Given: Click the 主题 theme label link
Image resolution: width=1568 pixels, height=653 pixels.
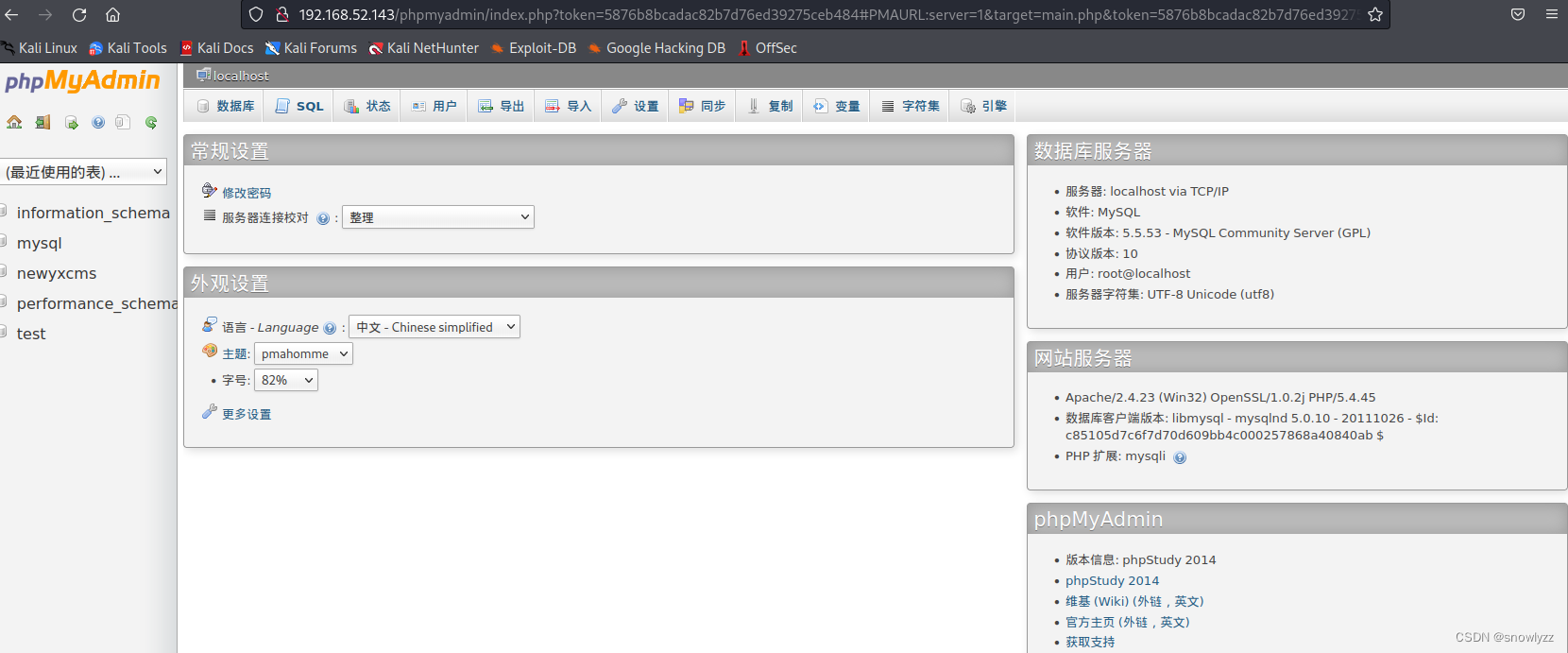Looking at the screenshot, I should pos(235,354).
